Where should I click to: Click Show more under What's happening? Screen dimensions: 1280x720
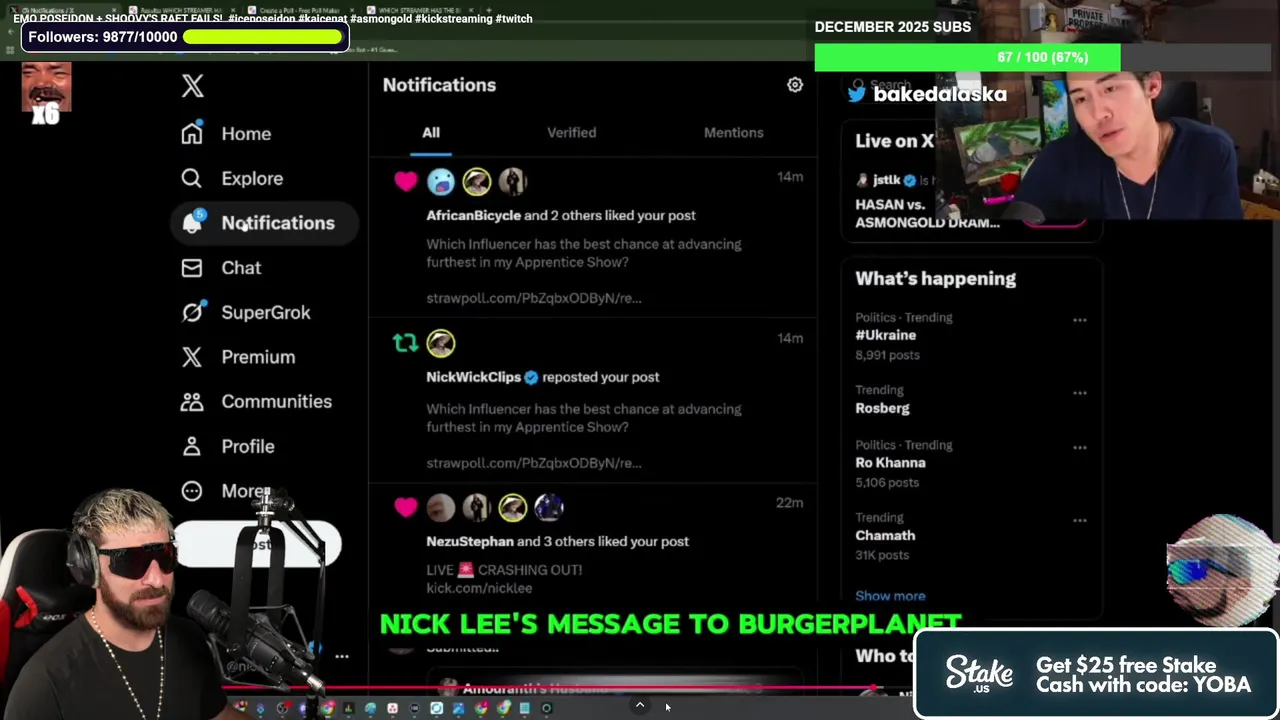[890, 596]
